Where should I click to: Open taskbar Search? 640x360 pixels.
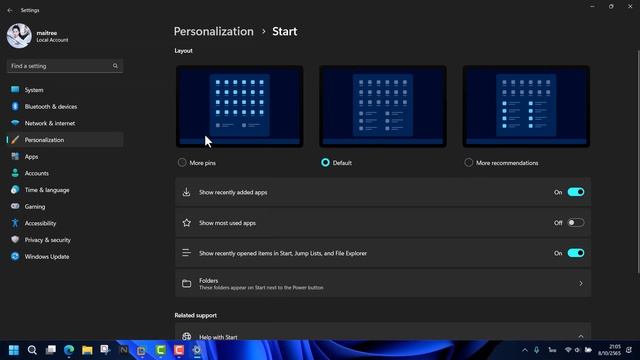[x=32, y=350]
